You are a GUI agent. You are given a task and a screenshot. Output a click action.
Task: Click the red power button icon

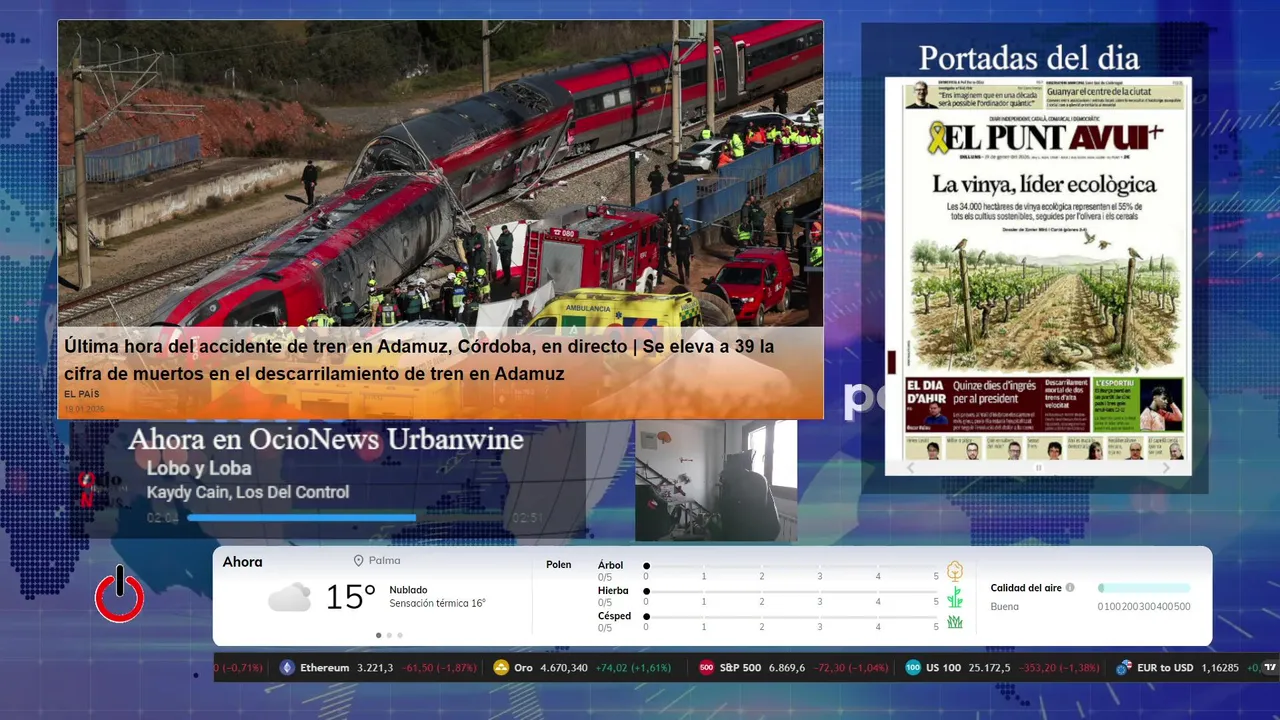click(x=119, y=594)
